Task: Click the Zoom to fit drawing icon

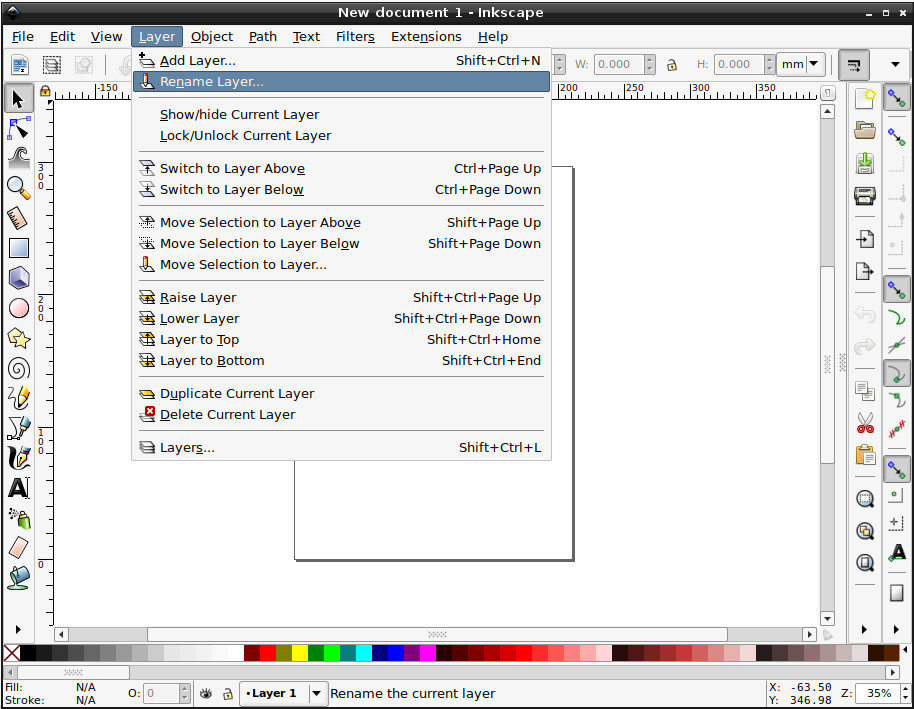Action: pos(865,531)
